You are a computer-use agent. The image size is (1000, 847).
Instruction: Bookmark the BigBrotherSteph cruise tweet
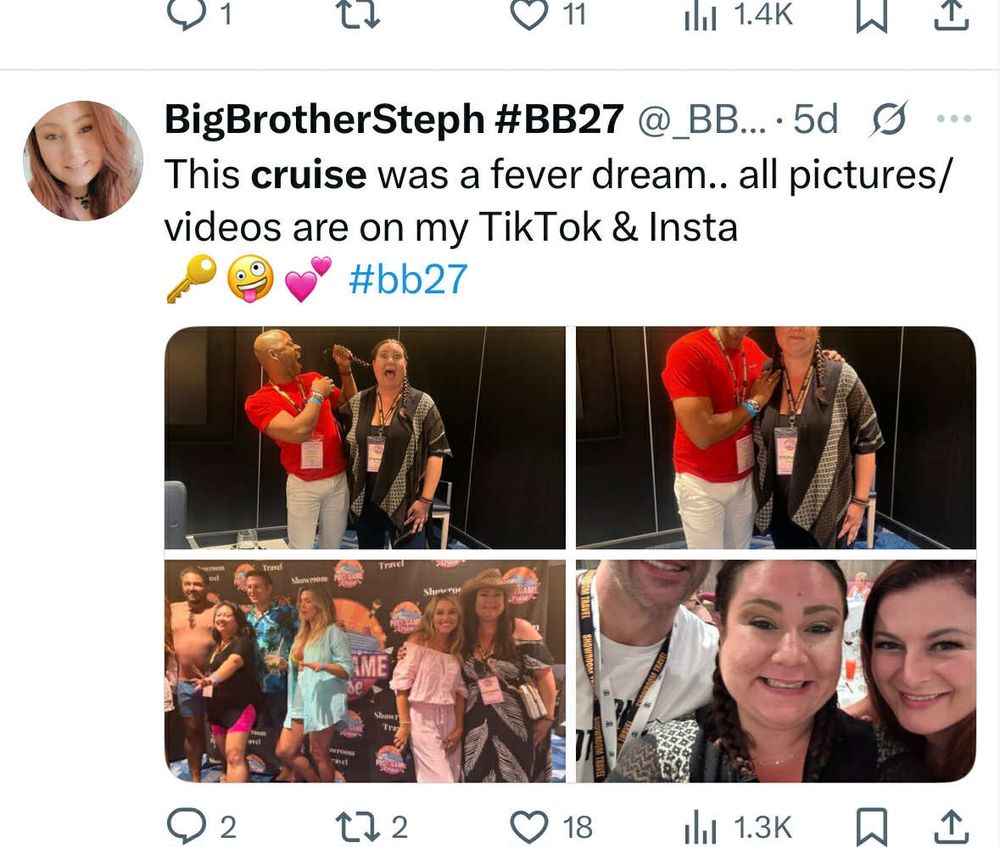[x=872, y=827]
